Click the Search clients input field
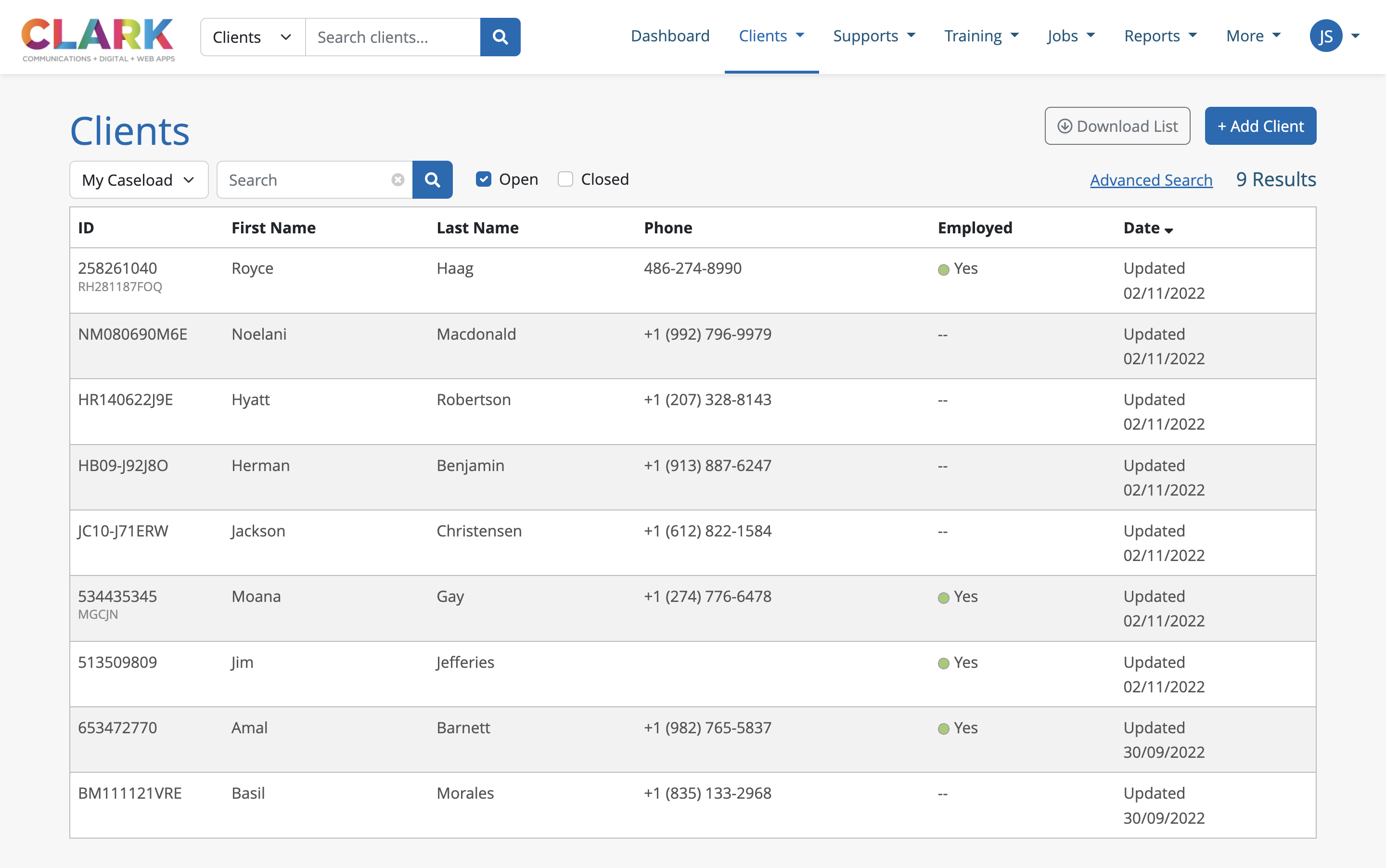This screenshot has height=868, width=1386. (392, 38)
